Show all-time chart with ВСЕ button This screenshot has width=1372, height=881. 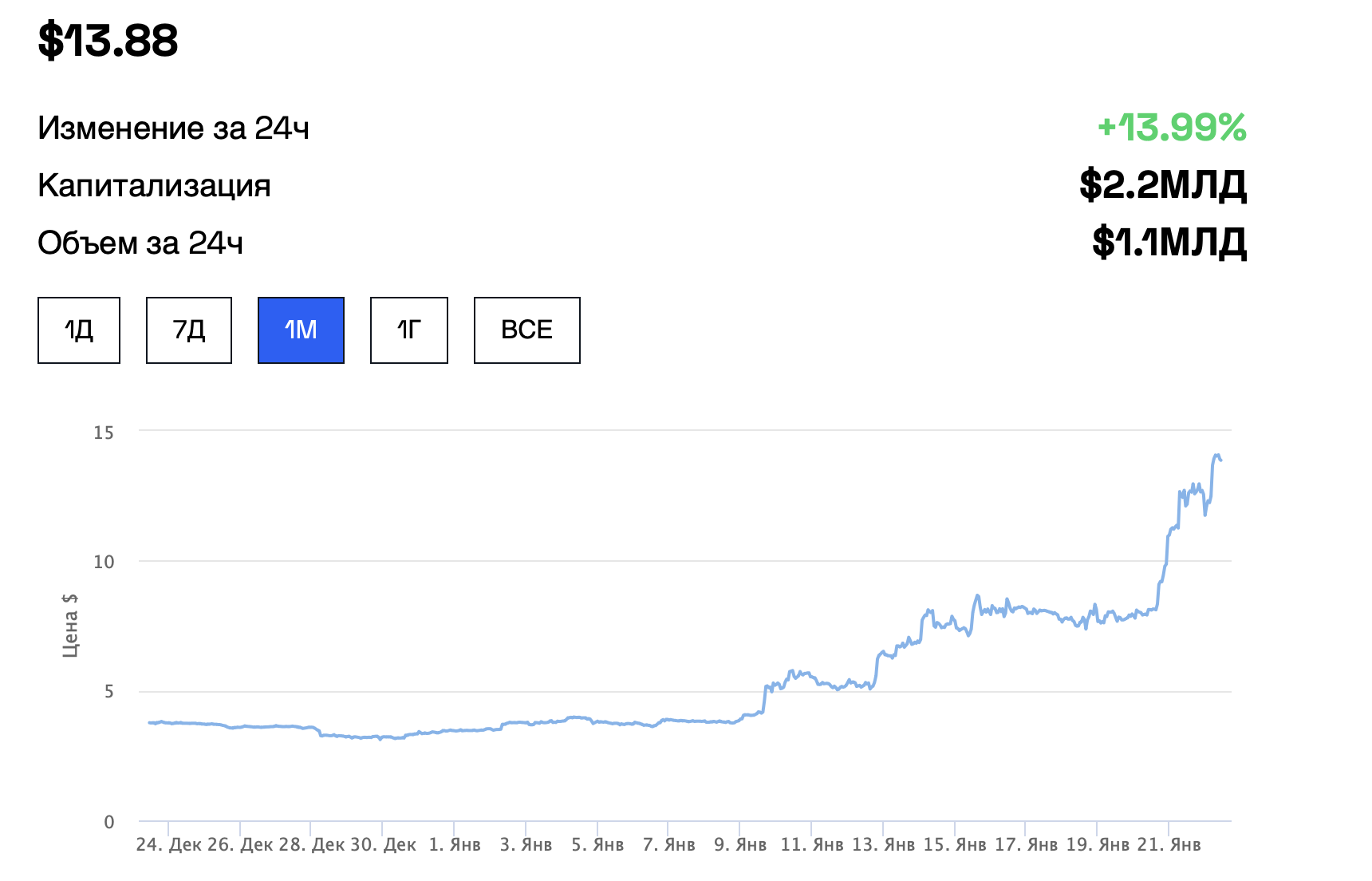coord(526,330)
